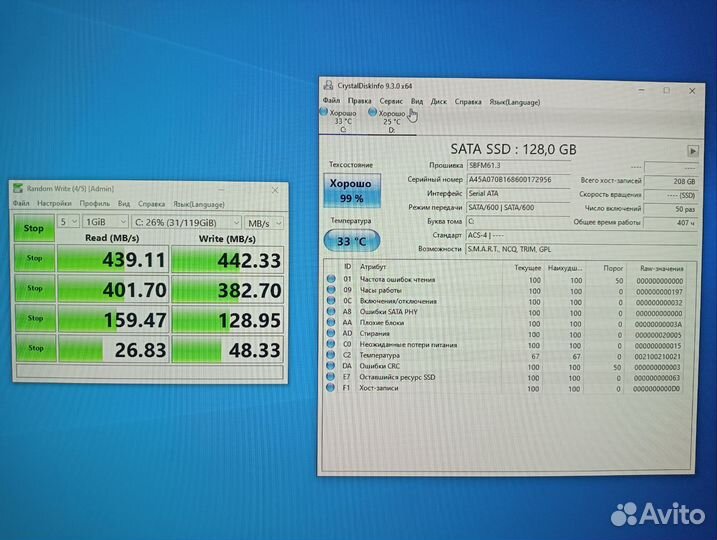The height and width of the screenshot is (540, 717).
Task: Open Файл menu in CrystalDiskInfo
Action: 331,100
